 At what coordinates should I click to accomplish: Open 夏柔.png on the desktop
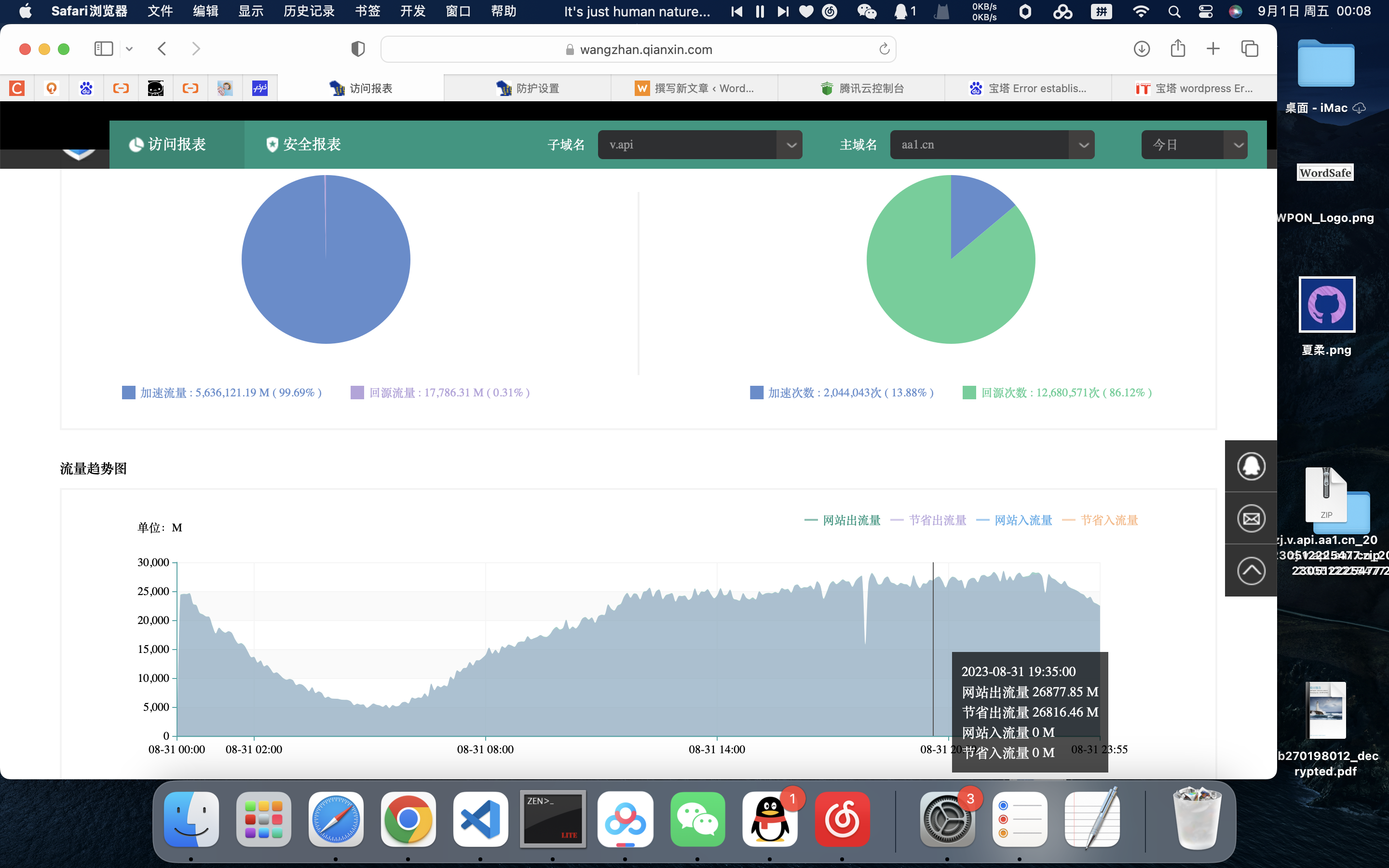[1326, 305]
